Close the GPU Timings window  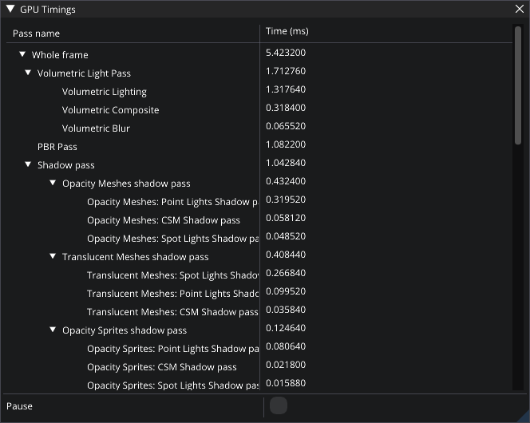coord(520,9)
